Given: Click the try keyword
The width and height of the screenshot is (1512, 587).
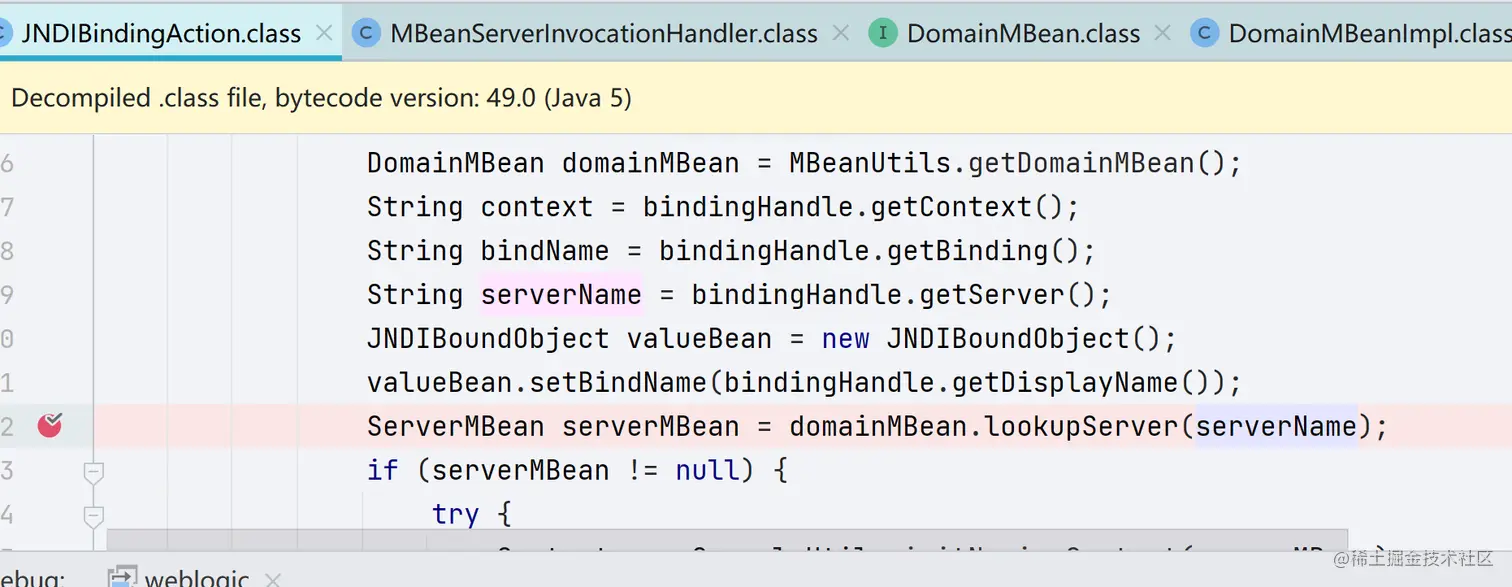Looking at the screenshot, I should click(x=456, y=514).
